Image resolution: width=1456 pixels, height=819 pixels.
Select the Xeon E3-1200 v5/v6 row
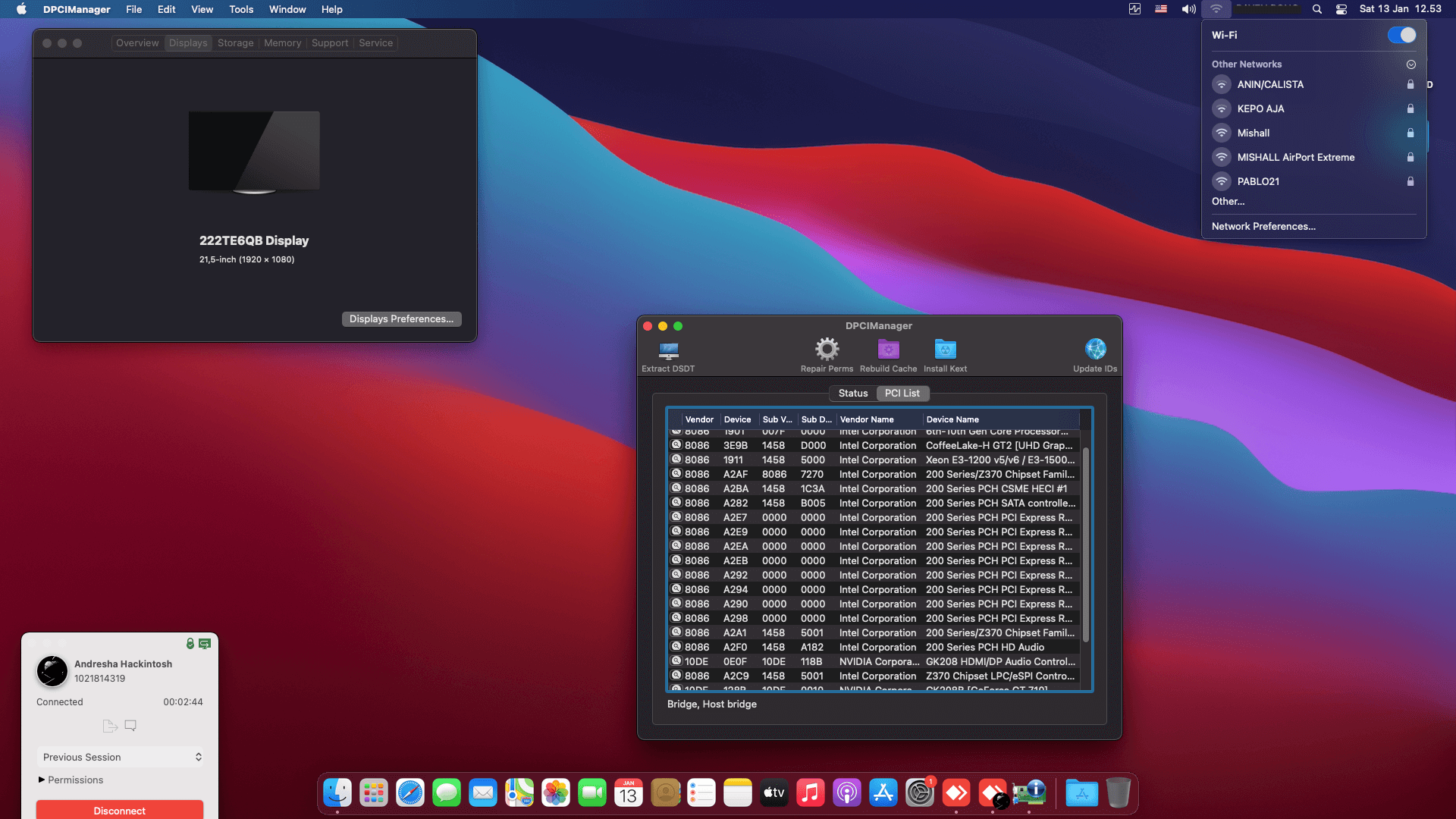tap(875, 460)
